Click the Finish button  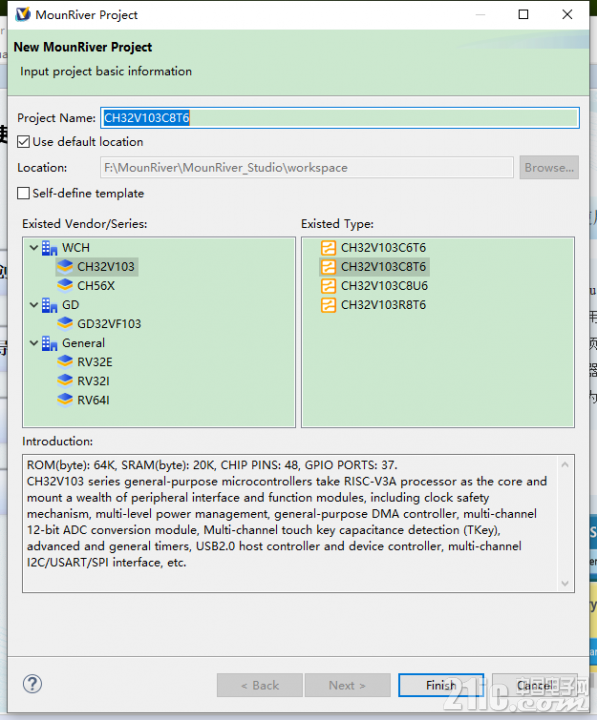point(441,685)
